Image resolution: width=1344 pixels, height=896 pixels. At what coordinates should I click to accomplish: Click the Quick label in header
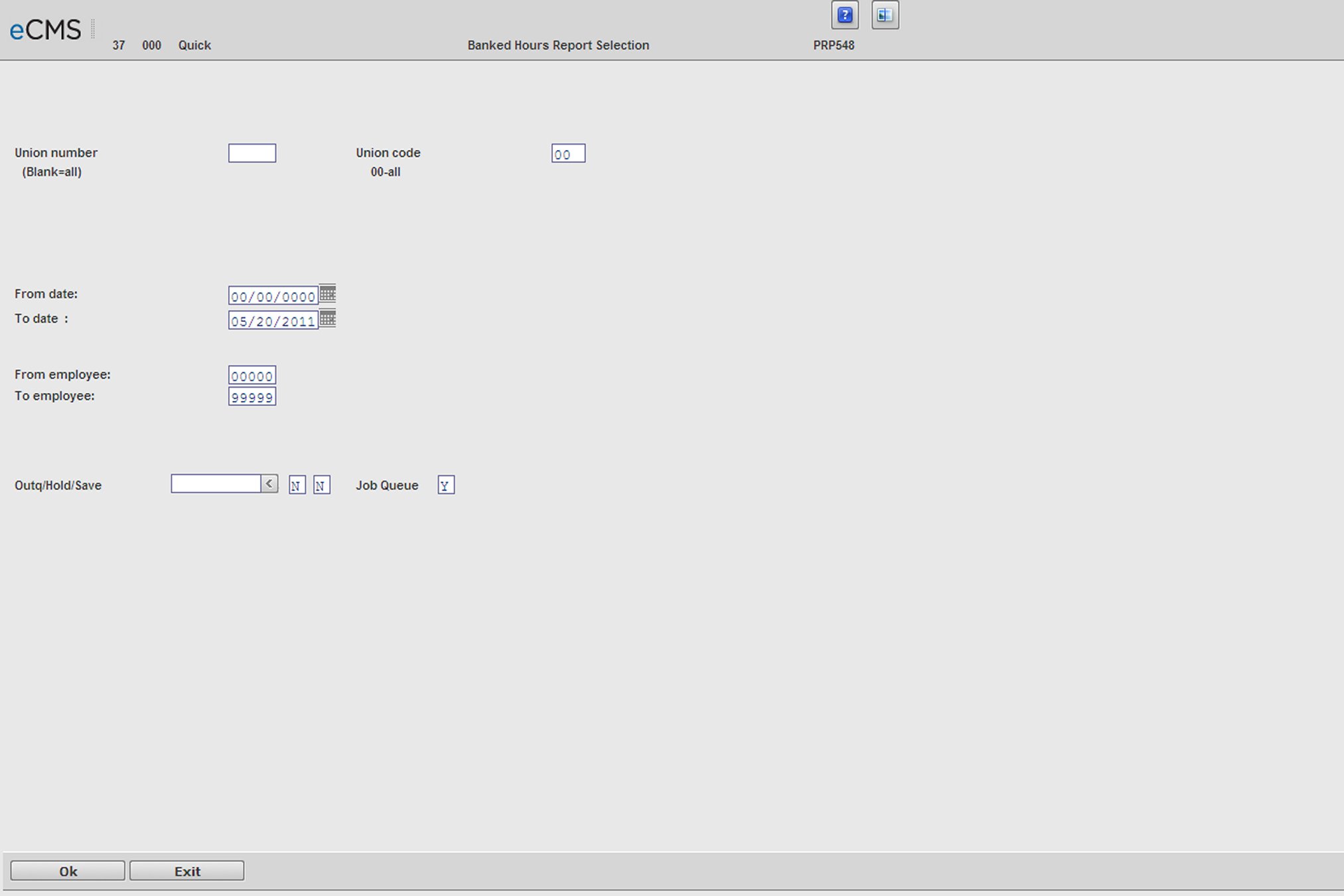(x=194, y=45)
